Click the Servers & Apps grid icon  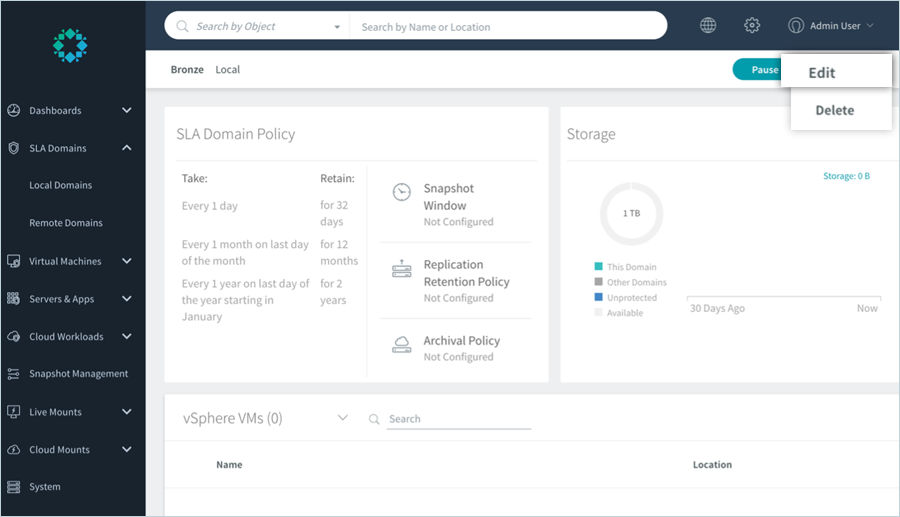[x=14, y=298]
